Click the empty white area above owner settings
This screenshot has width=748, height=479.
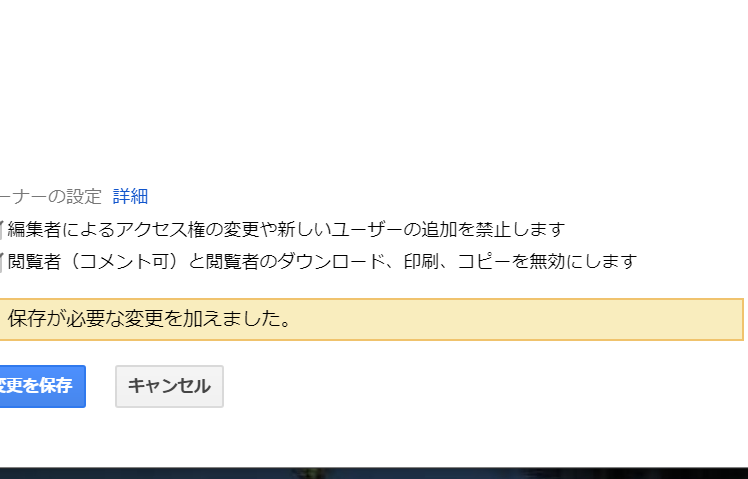(x=374, y=91)
